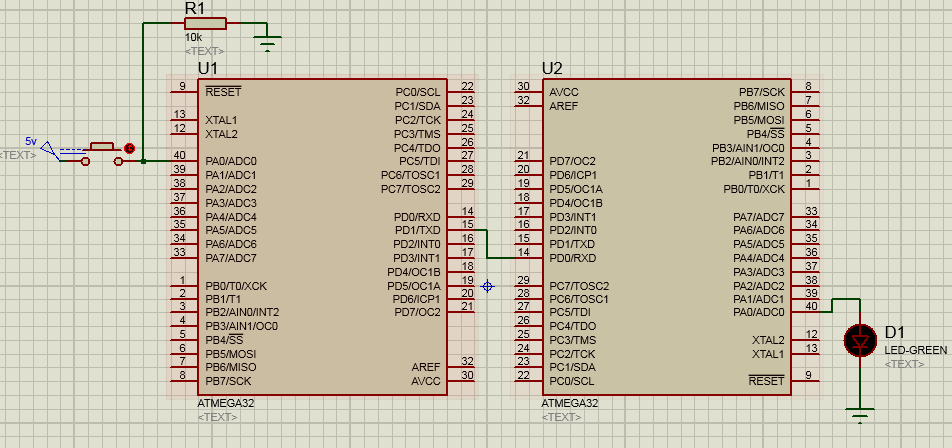
Task: Click the RESET pin label on U1
Action: coord(223,92)
